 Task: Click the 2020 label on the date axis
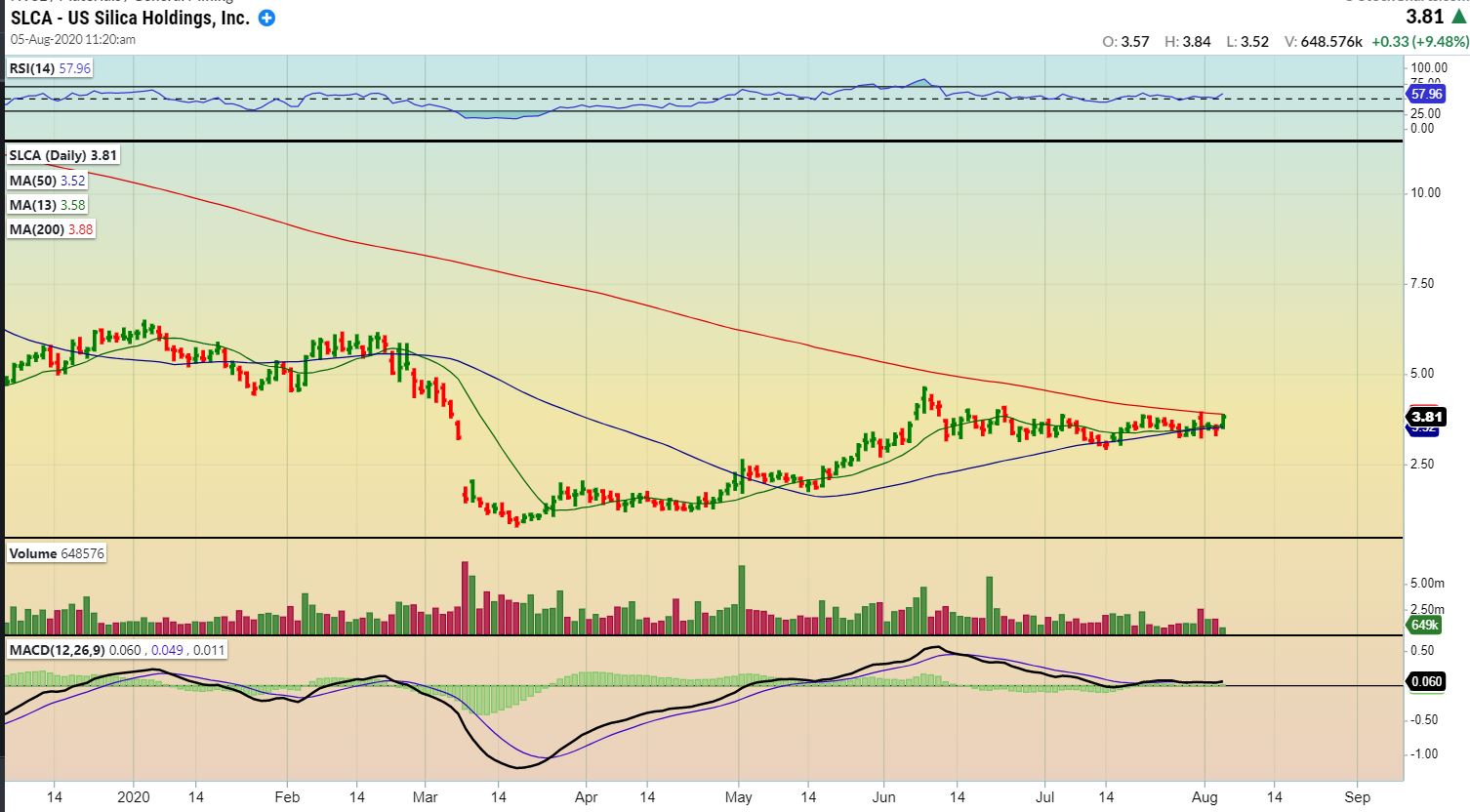tap(134, 797)
